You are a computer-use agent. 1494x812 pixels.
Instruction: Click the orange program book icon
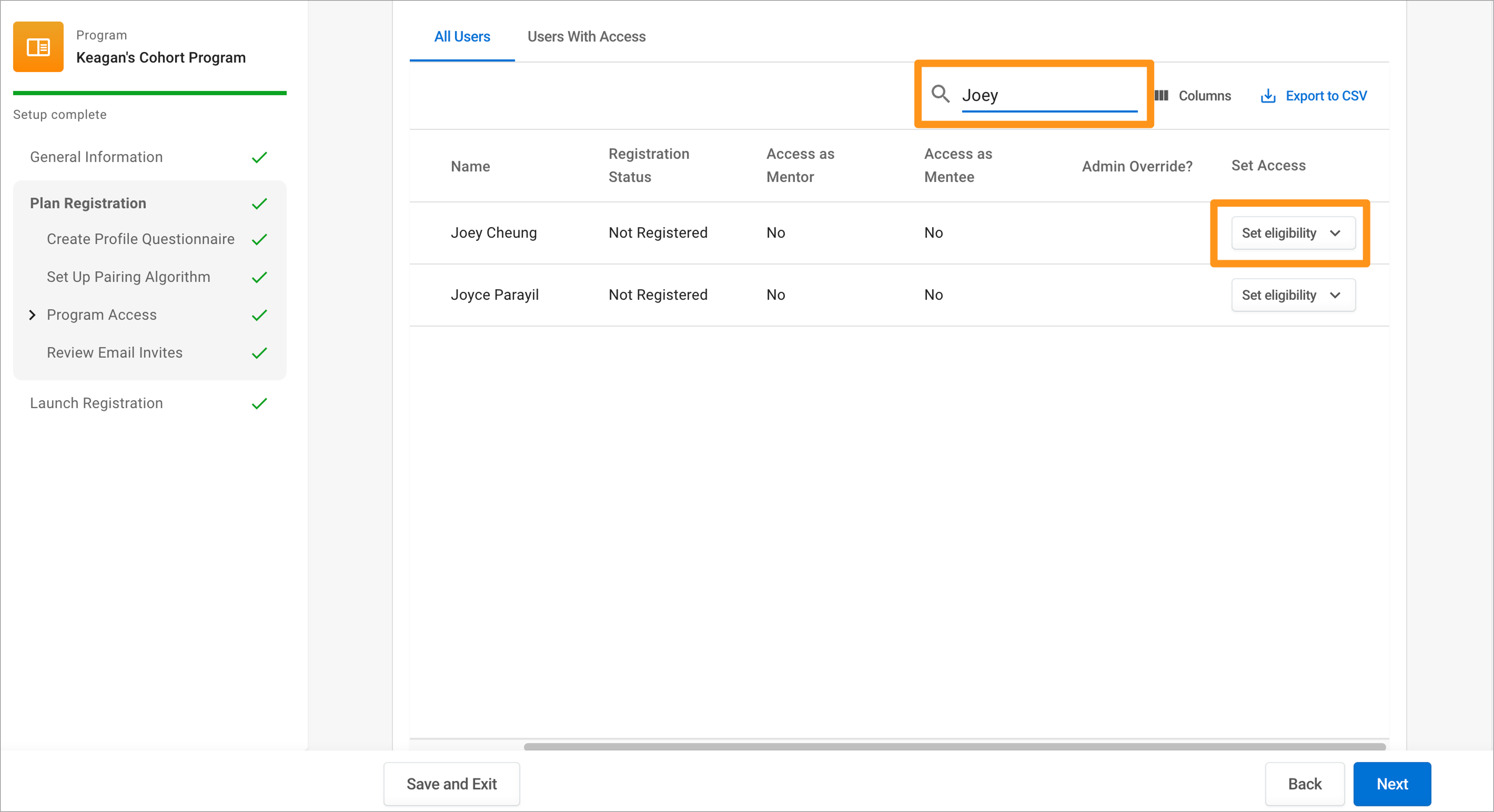click(38, 47)
